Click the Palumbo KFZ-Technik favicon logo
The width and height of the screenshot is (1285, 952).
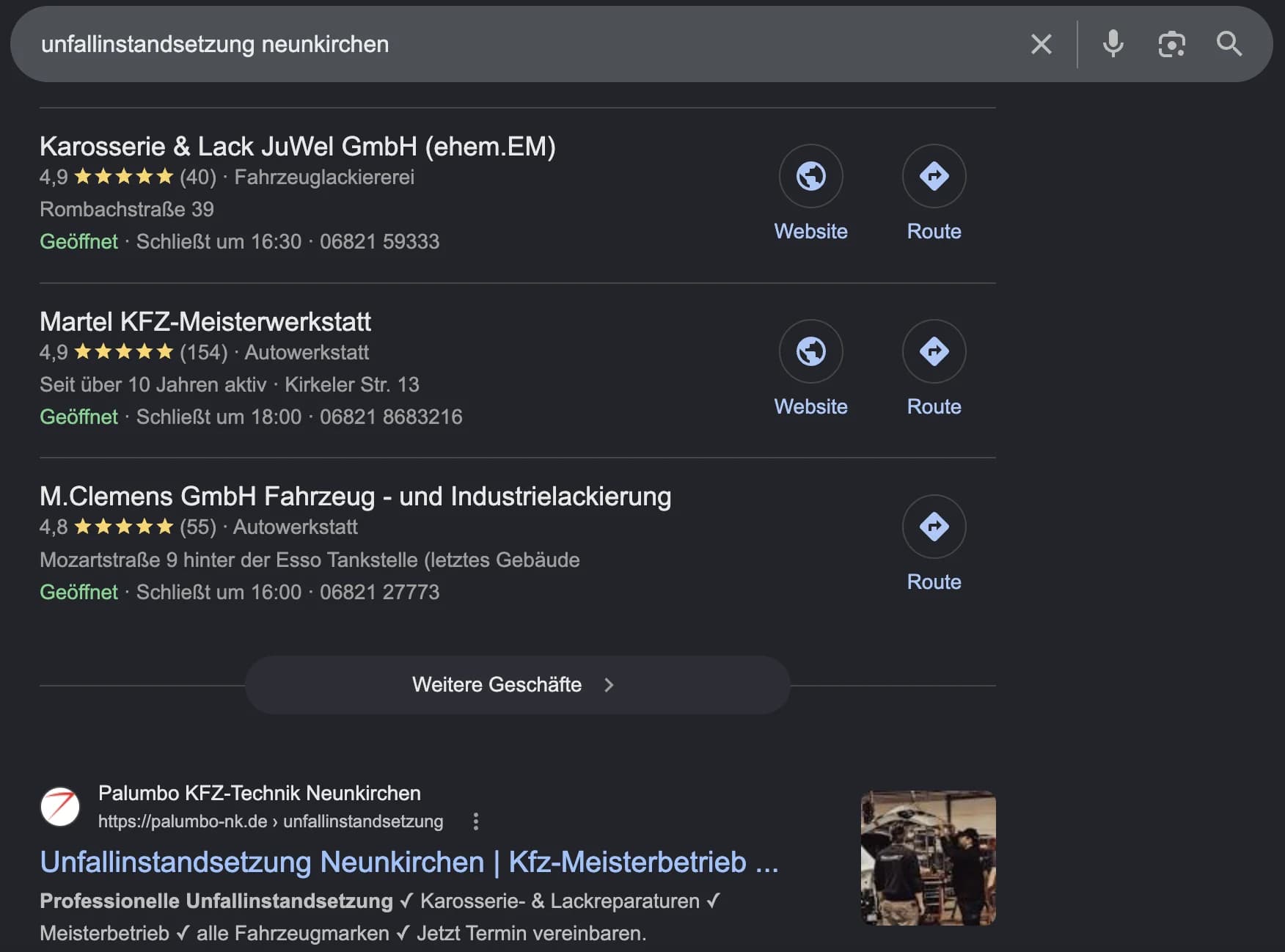pos(60,807)
